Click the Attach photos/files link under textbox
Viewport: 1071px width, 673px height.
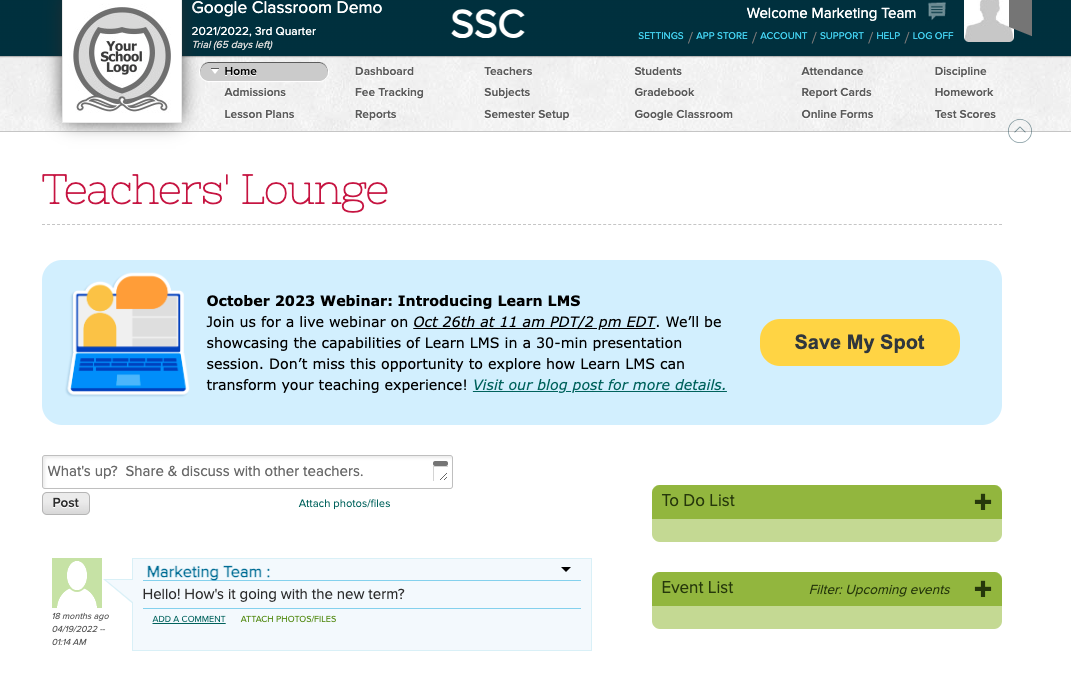pos(344,504)
